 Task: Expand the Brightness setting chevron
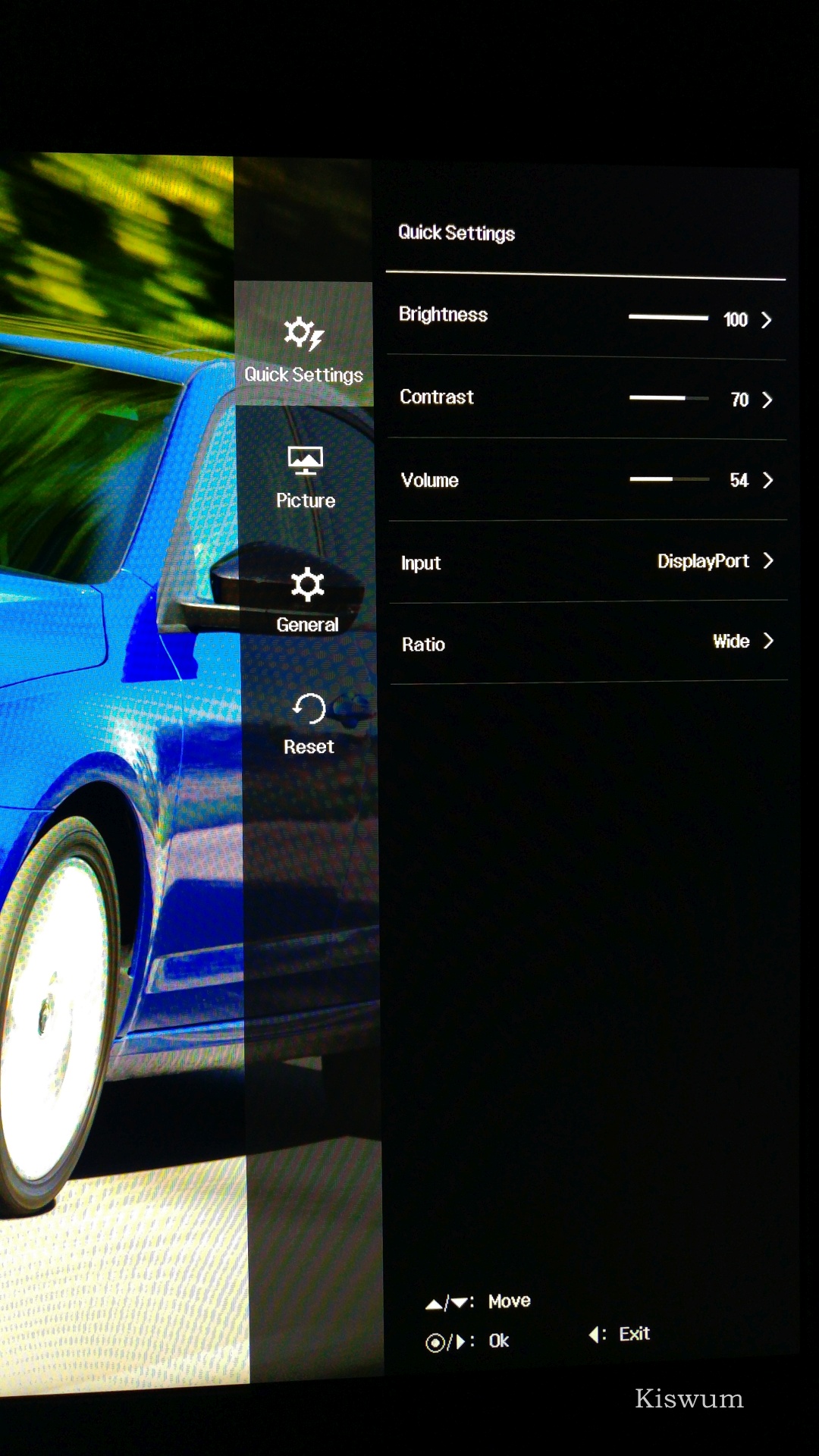(767, 320)
